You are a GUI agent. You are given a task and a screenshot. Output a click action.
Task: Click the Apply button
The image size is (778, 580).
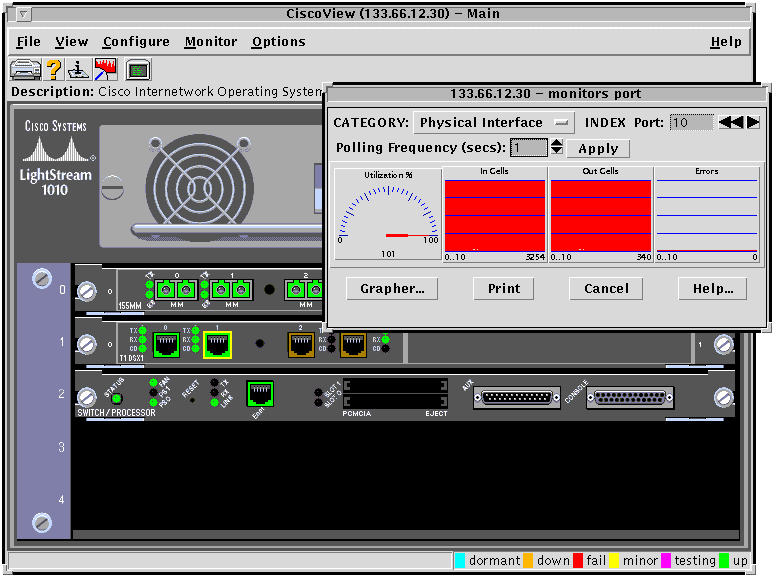(x=598, y=148)
